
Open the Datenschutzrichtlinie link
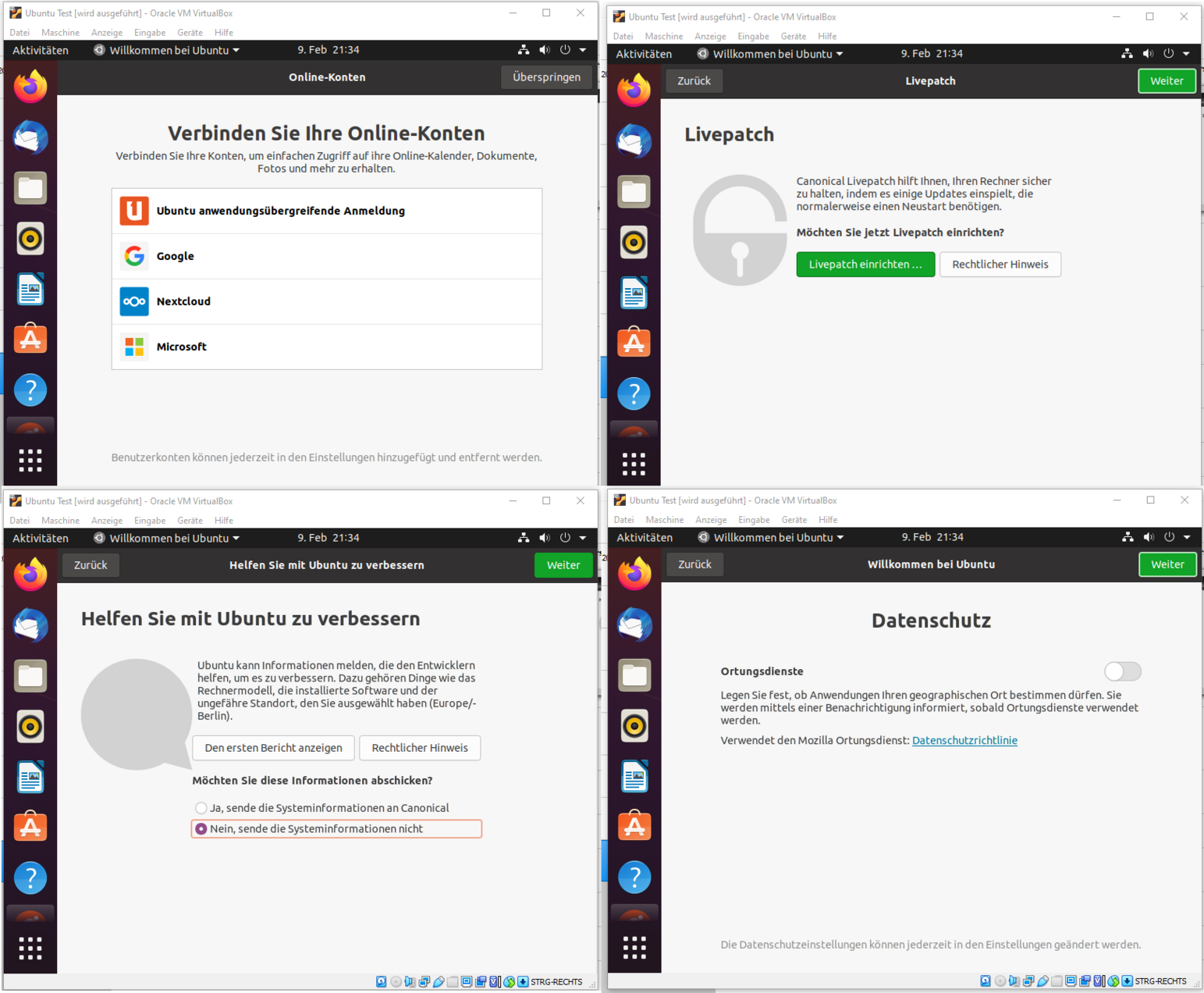pos(964,741)
